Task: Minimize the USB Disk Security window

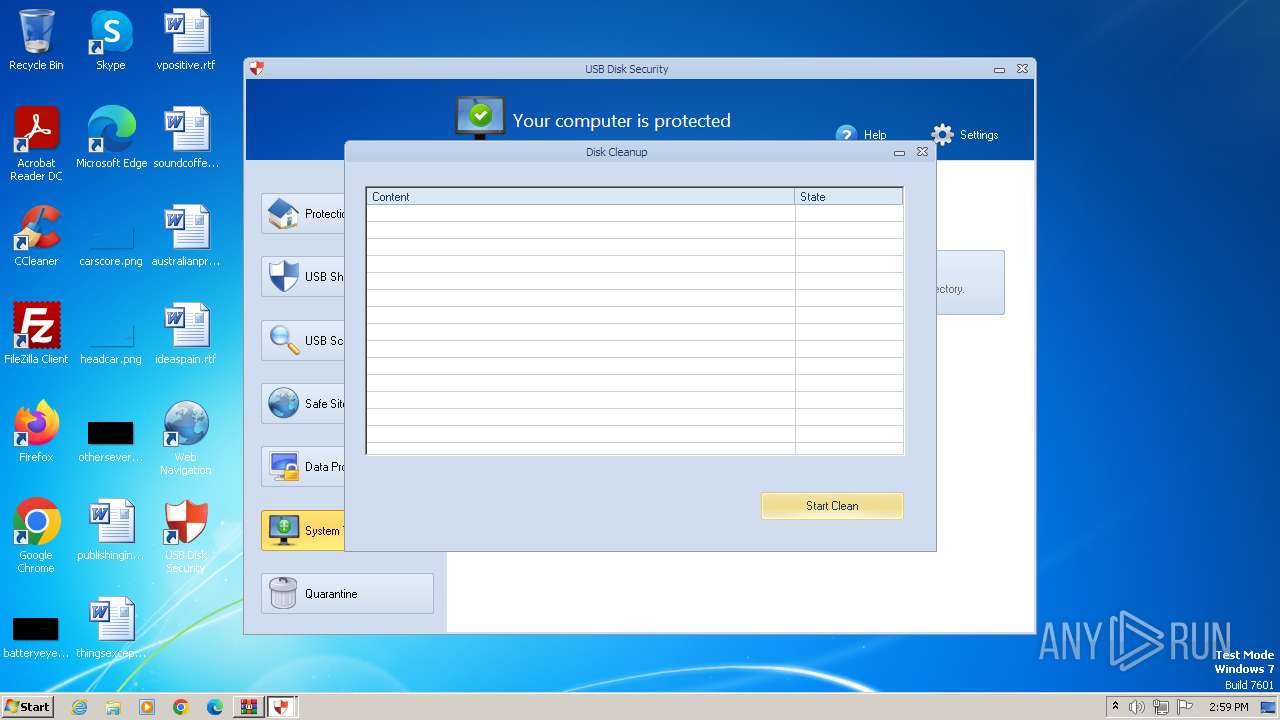Action: coord(999,70)
